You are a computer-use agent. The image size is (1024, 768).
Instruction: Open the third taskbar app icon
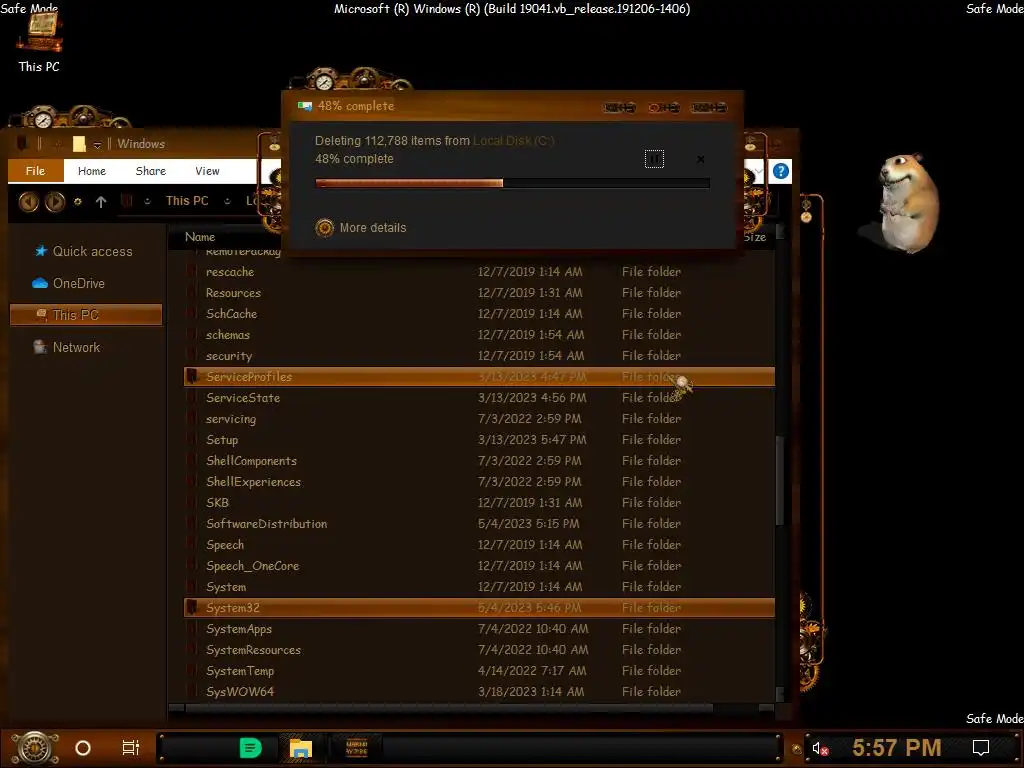pos(357,748)
